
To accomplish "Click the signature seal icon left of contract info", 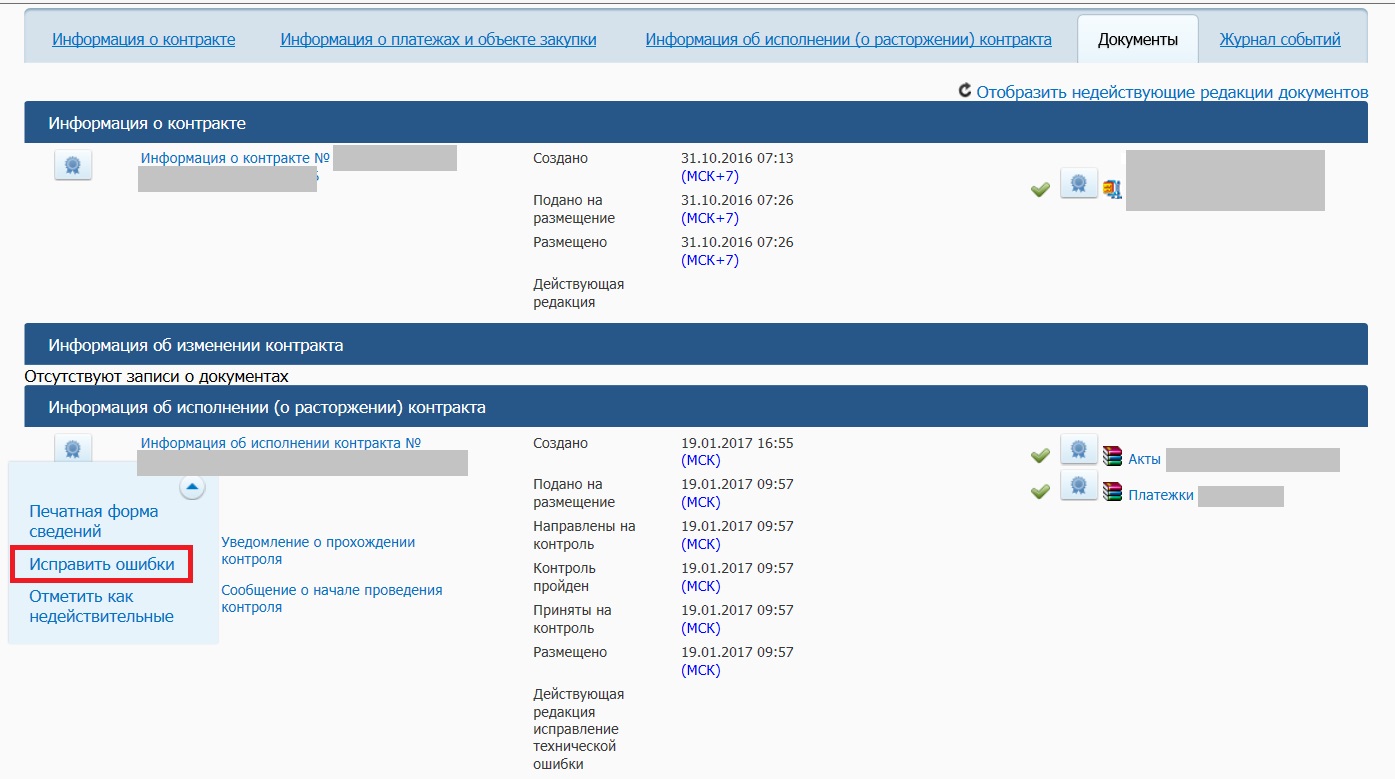I will [x=73, y=165].
